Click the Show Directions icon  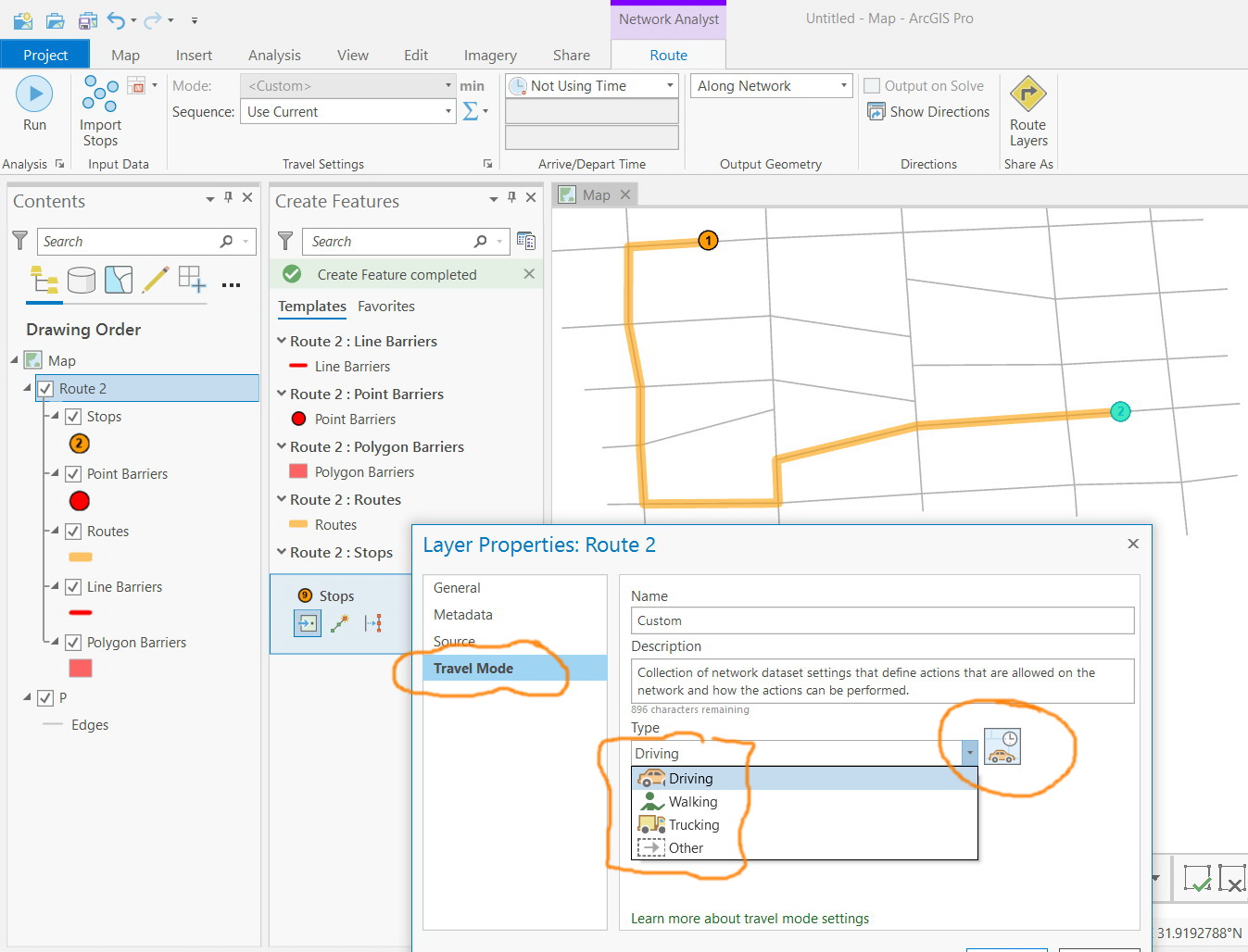click(x=876, y=111)
